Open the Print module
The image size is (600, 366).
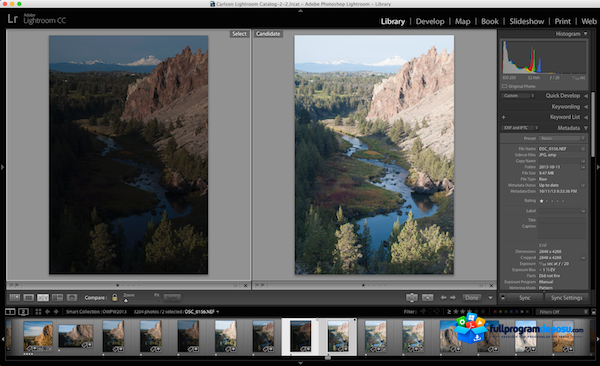click(x=562, y=21)
